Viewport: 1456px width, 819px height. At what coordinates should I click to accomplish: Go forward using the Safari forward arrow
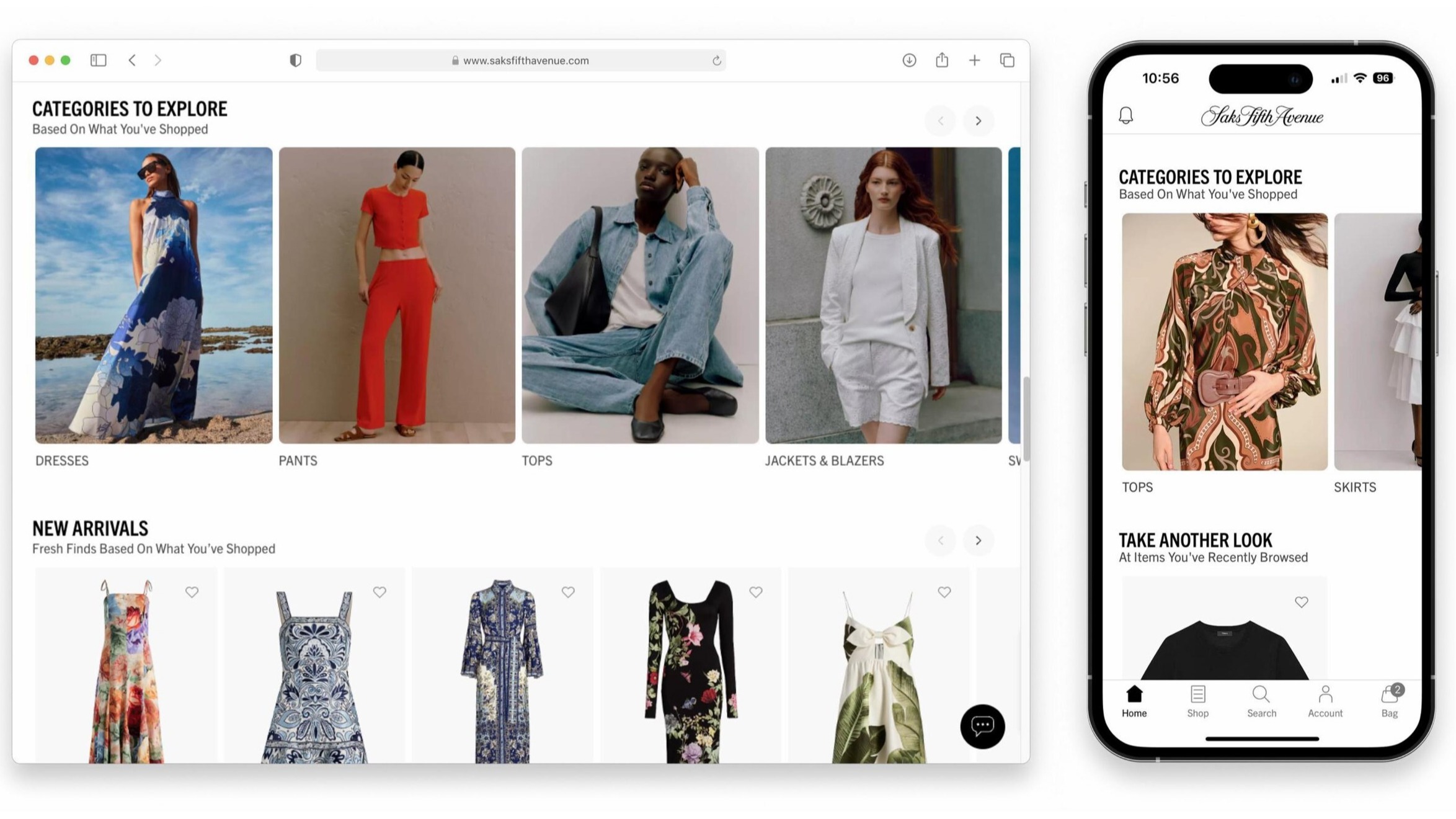[158, 60]
